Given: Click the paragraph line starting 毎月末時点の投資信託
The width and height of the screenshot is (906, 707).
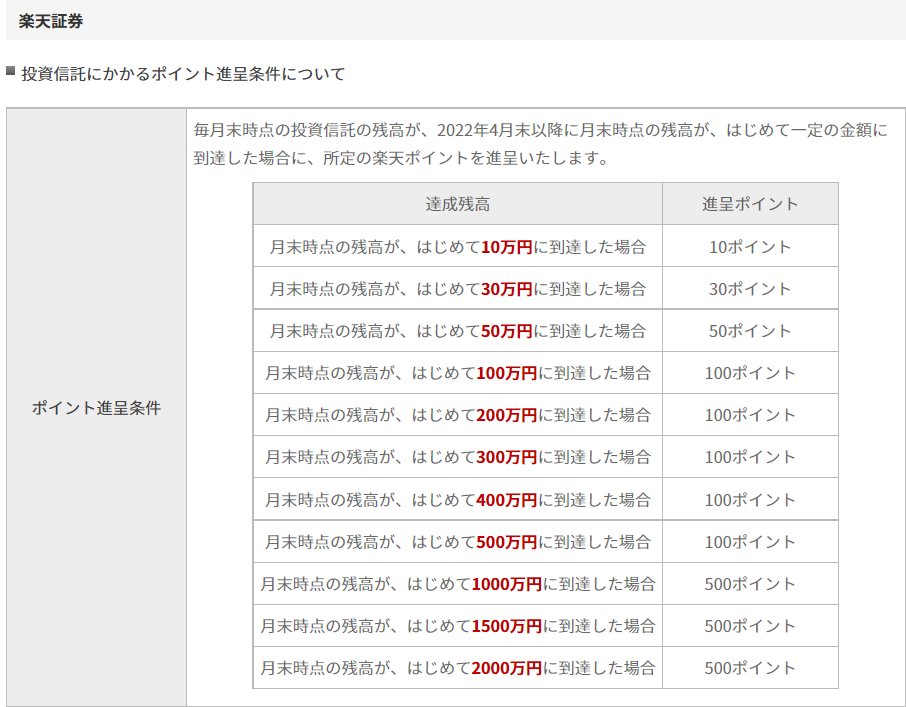Looking at the screenshot, I should 540,130.
